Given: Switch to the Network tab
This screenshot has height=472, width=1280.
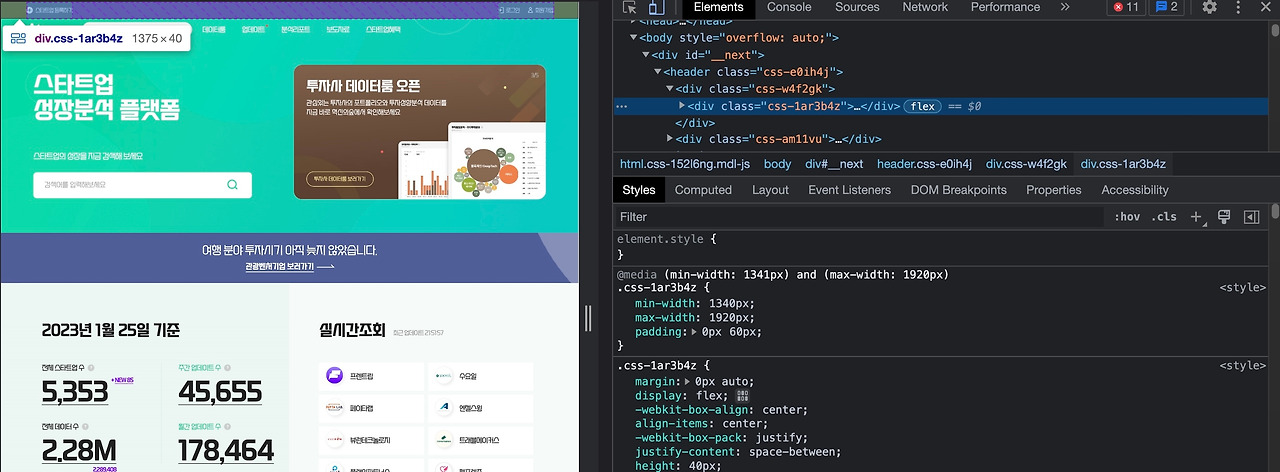Looking at the screenshot, I should 925,7.
